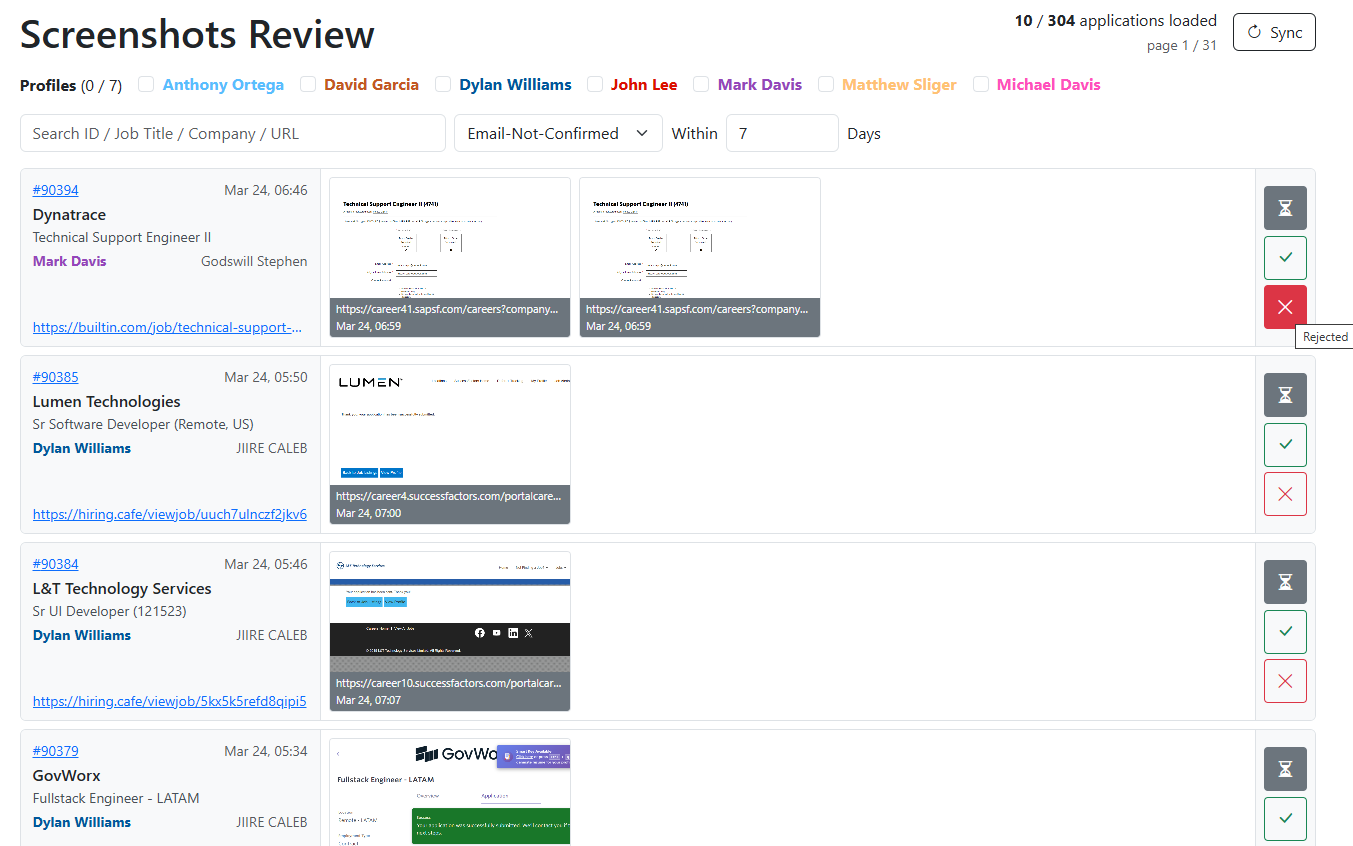1353x846 pixels.
Task: Set L&T Technology Services to pending
Action: pyautogui.click(x=1285, y=581)
